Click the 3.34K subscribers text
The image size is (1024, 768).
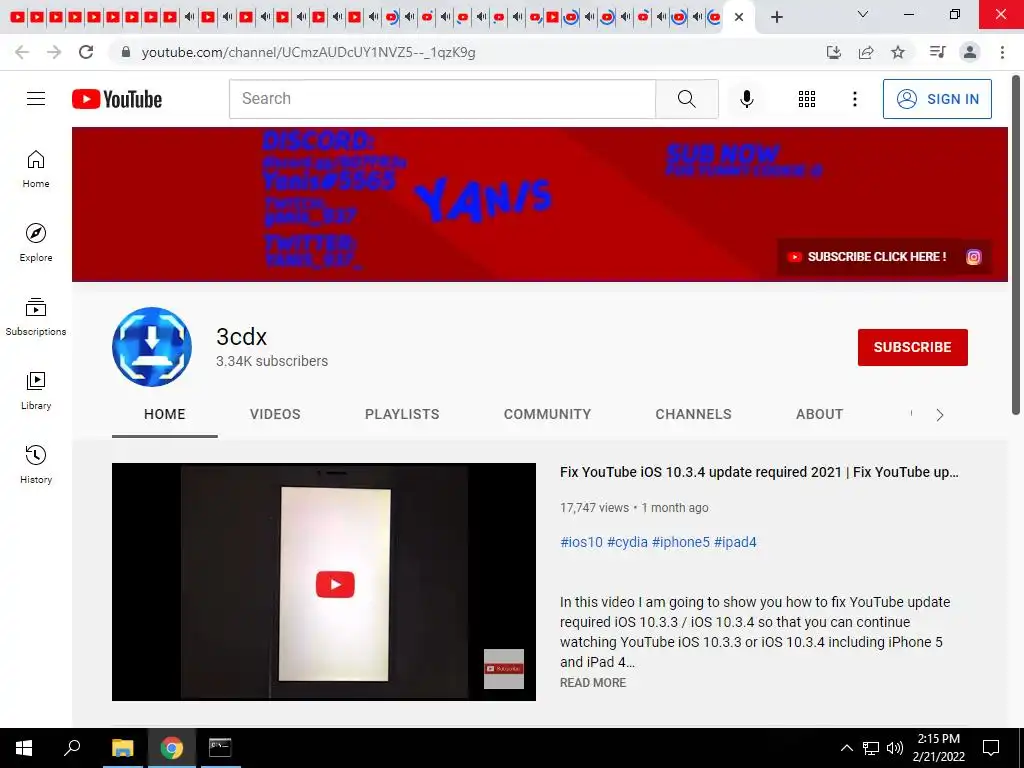click(x=272, y=361)
